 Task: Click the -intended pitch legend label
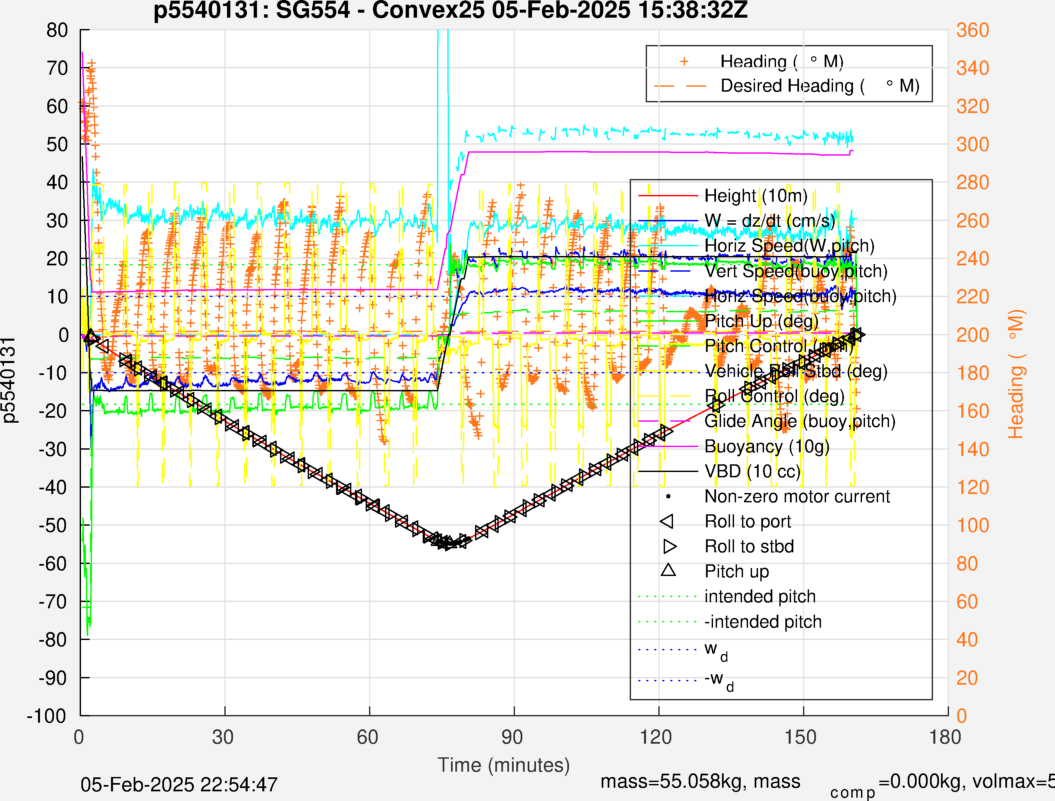pos(763,622)
